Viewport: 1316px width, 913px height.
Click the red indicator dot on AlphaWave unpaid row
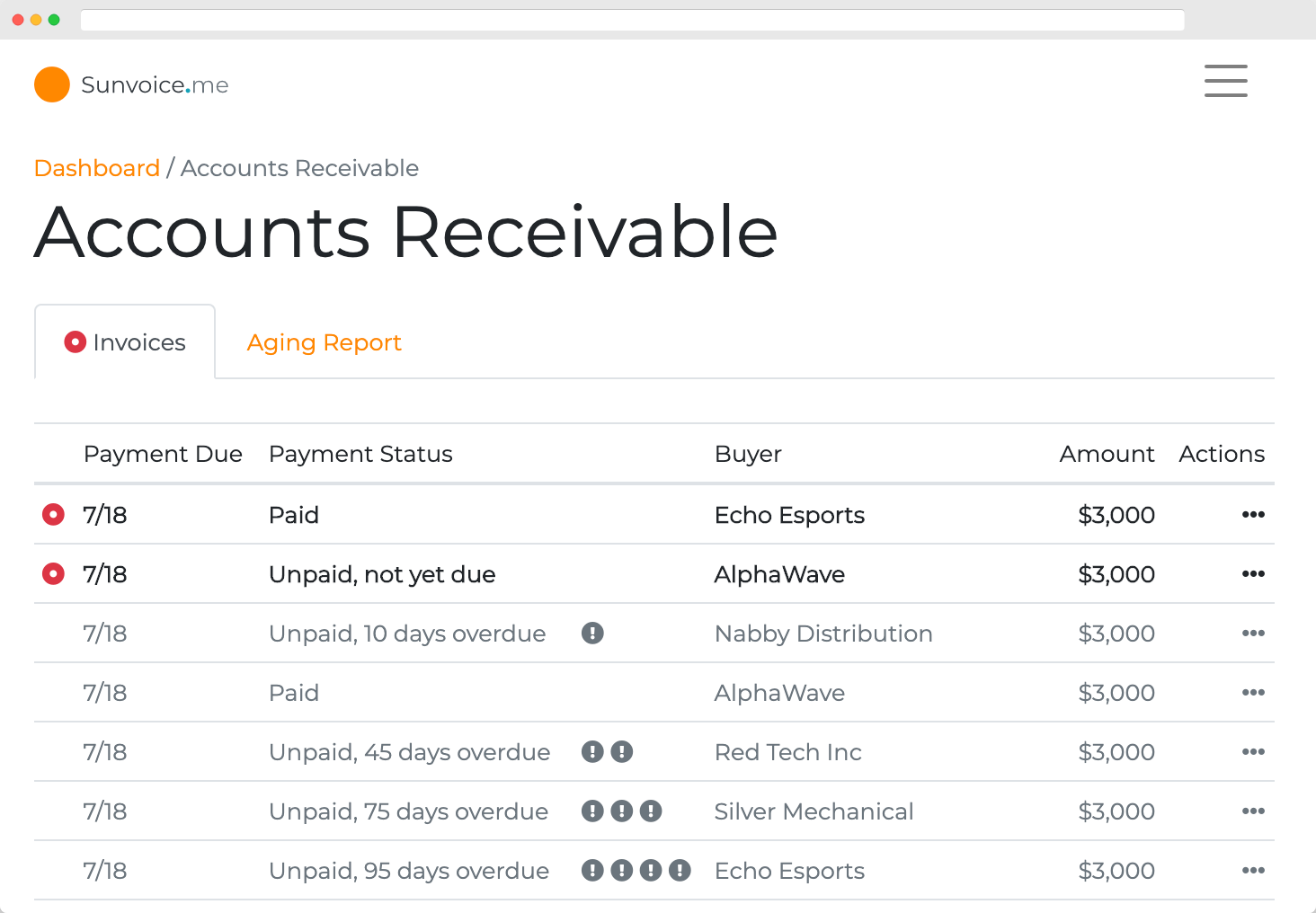(x=54, y=574)
